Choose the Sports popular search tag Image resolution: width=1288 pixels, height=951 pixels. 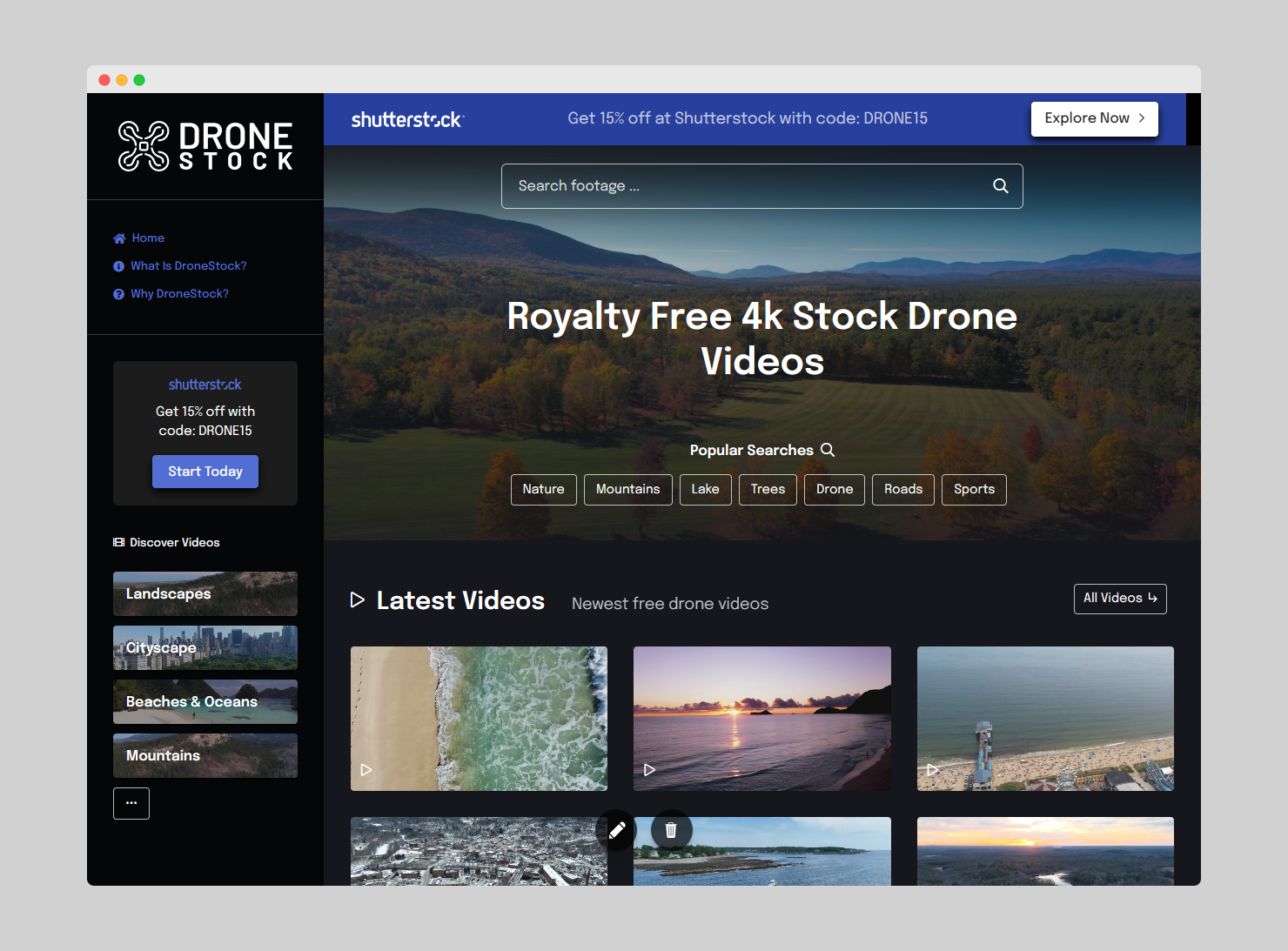pos(973,490)
